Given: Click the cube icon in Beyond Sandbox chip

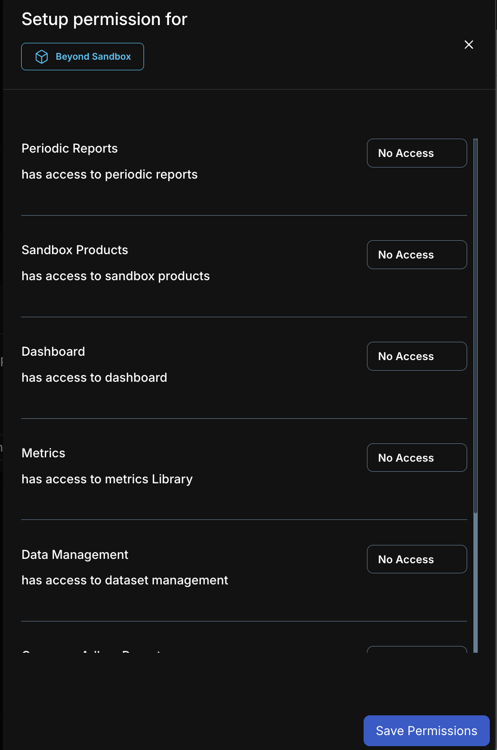Looking at the screenshot, I should (42, 57).
